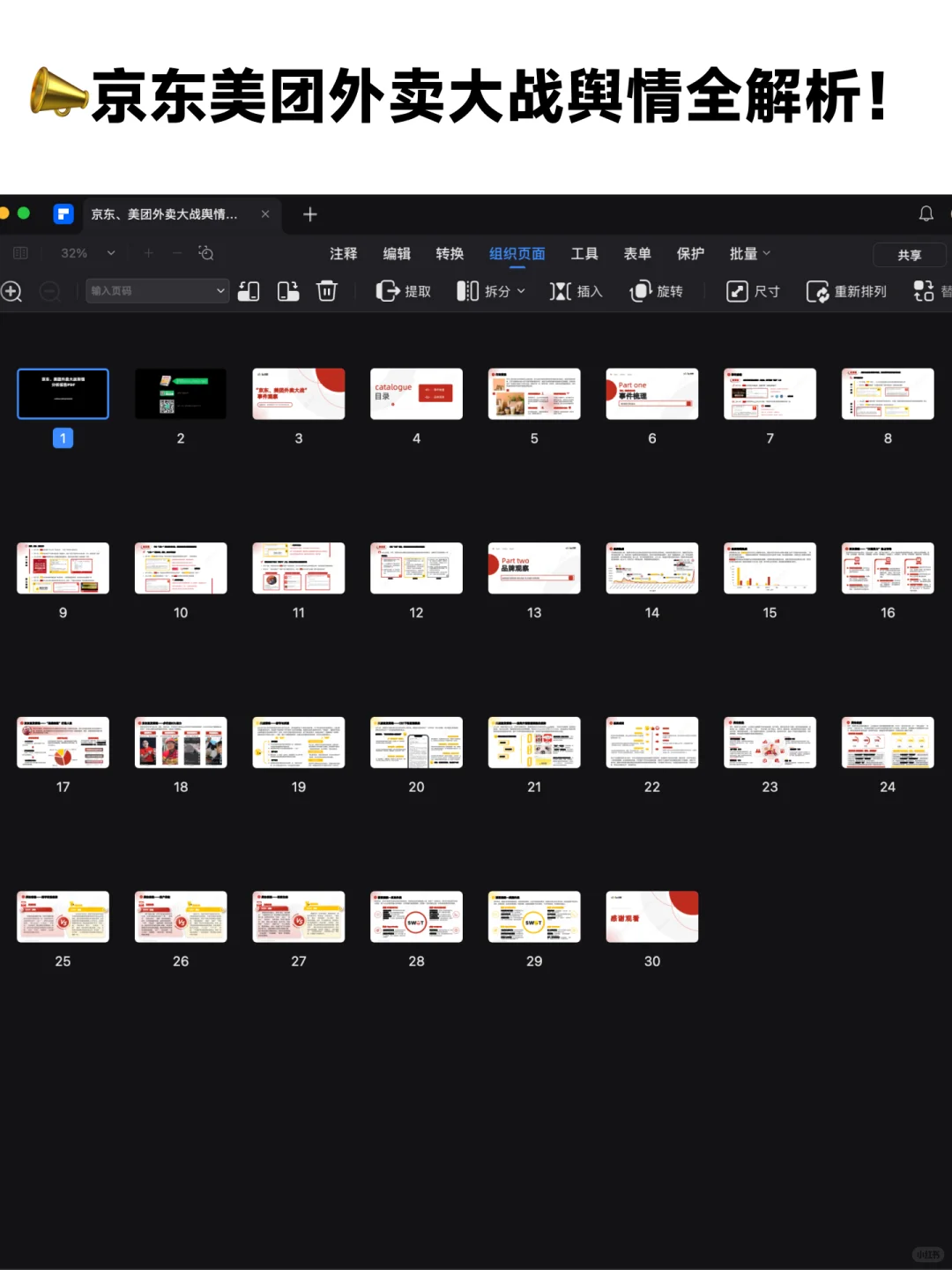Toggle the sidebar panel icon
This screenshot has width=952, height=1270.
(x=21, y=253)
